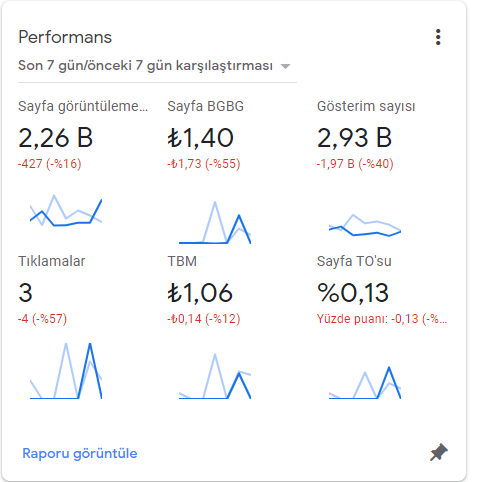The height and width of the screenshot is (482, 477).
Task: Click the 2,93 B impressions value
Action: (354, 138)
